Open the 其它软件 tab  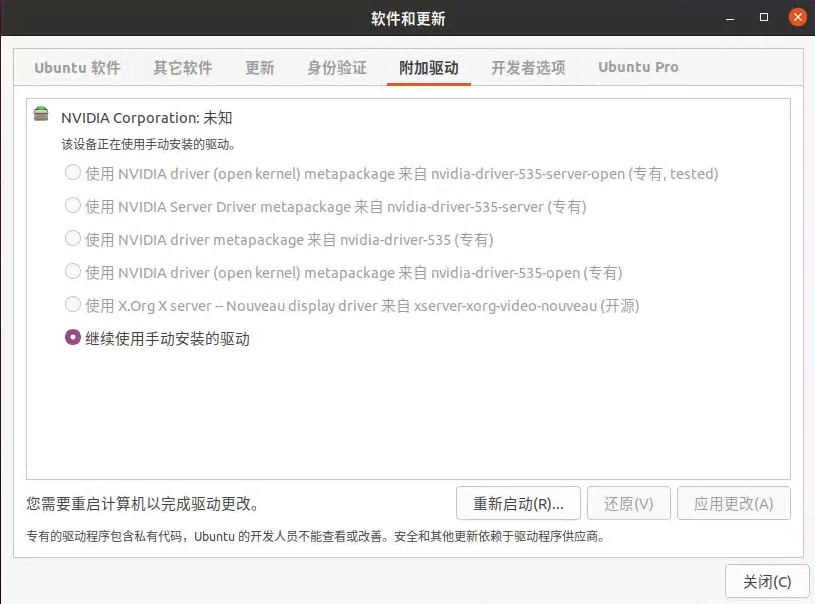(x=182, y=68)
